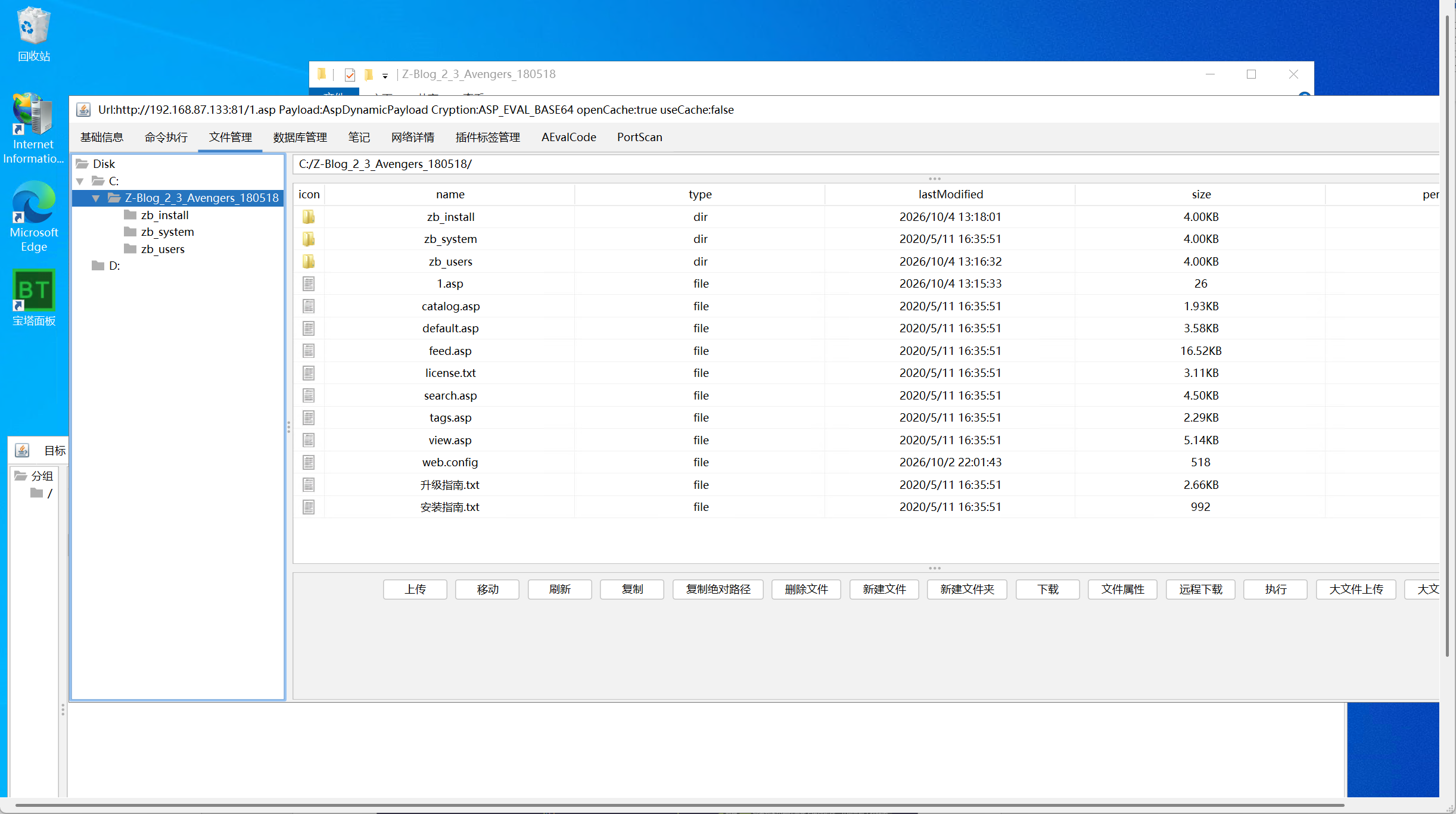Click the 分组 folder icon in group tree

[x=21, y=476]
